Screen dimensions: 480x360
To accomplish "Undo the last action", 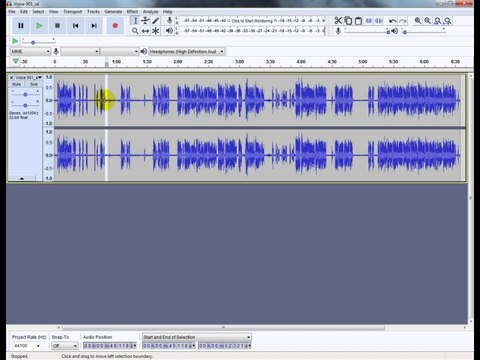I will pos(393,21).
